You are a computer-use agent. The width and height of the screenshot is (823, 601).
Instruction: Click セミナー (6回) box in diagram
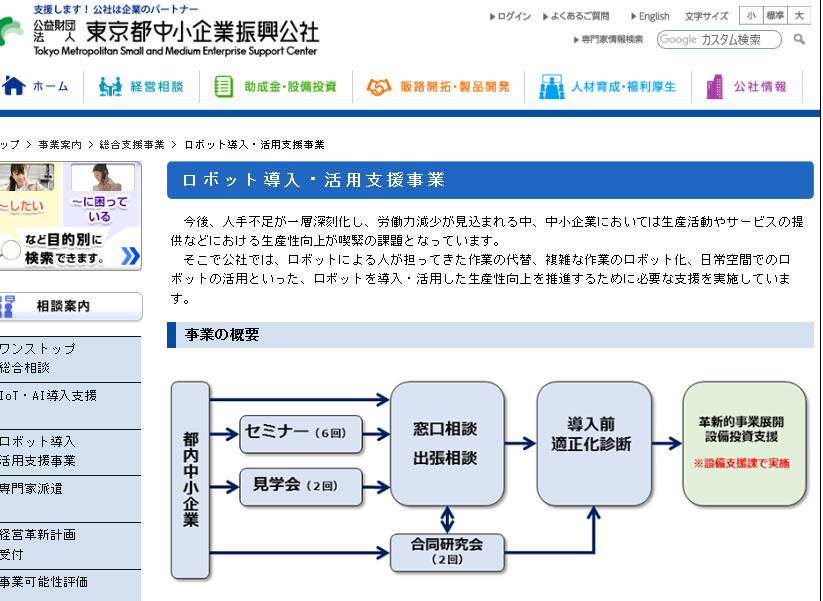[x=301, y=434]
